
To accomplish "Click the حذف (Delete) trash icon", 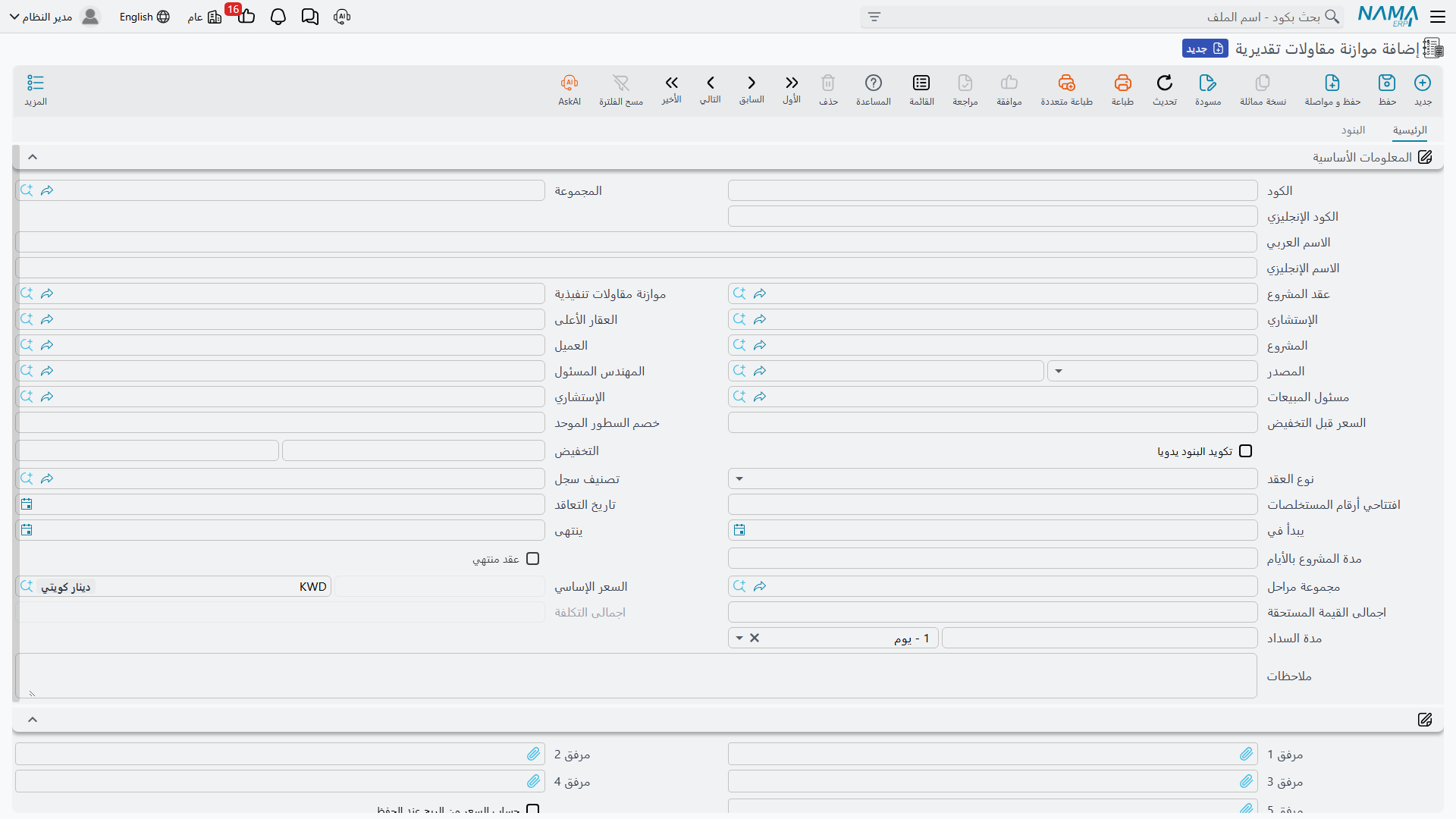I will (828, 83).
